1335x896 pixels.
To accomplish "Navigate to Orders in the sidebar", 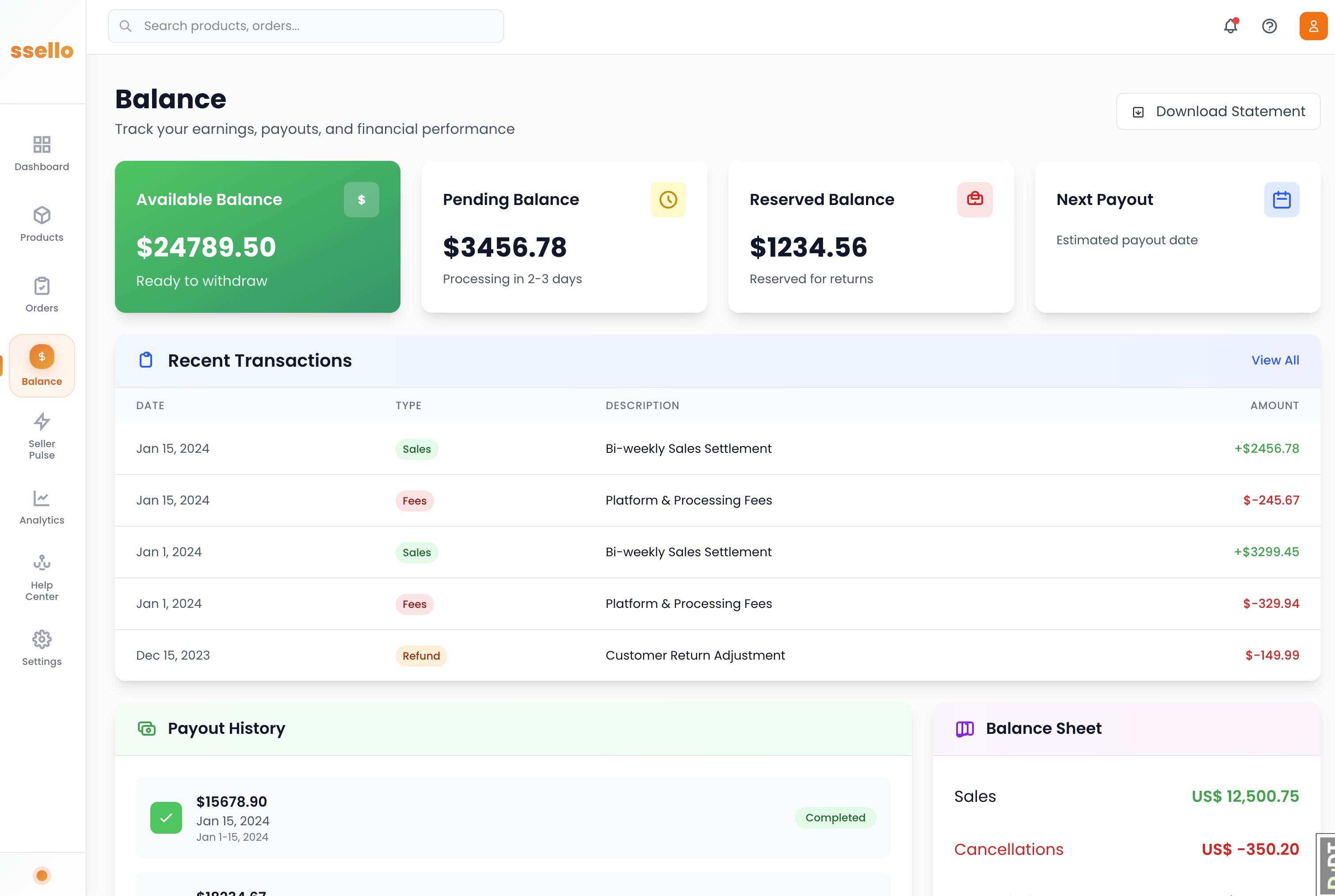I will 42,294.
